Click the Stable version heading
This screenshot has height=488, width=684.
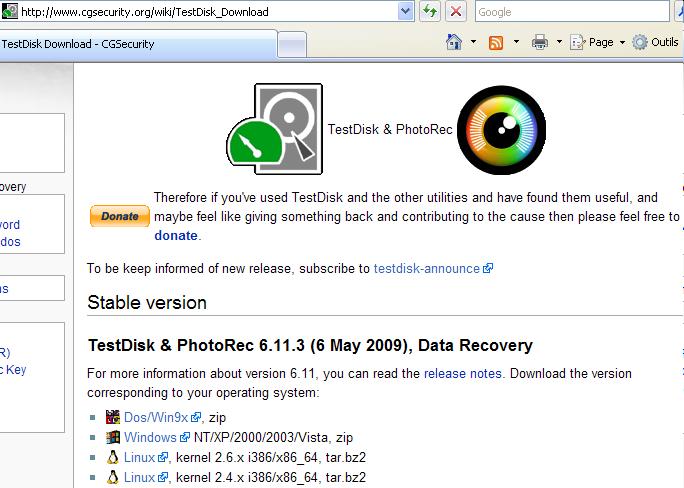(x=147, y=303)
